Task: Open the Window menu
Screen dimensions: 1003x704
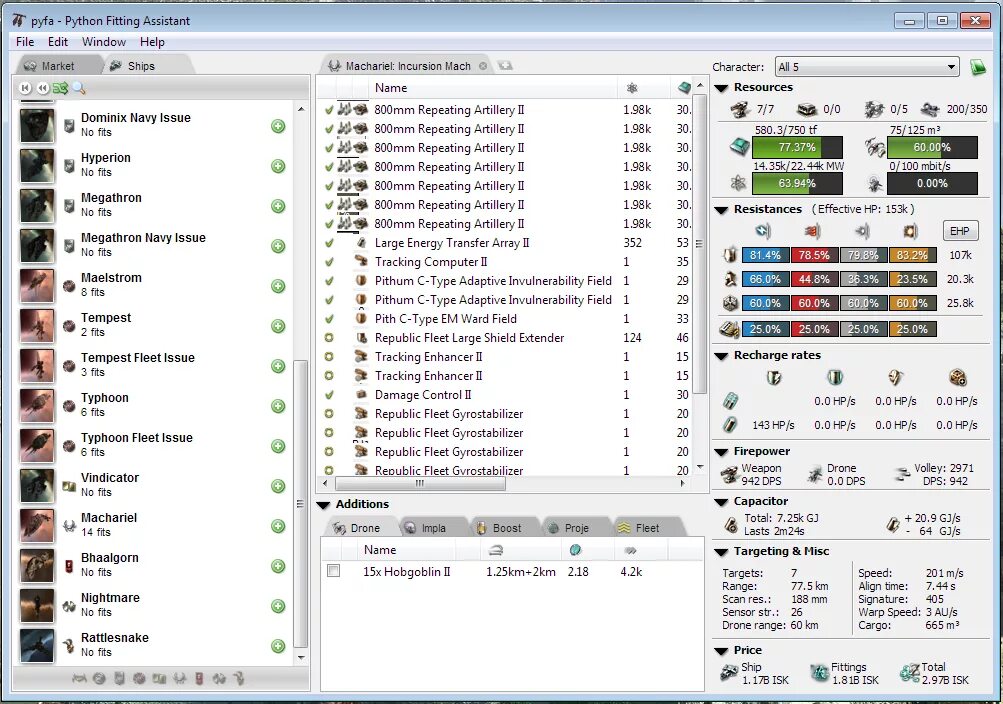Action: pyautogui.click(x=104, y=42)
